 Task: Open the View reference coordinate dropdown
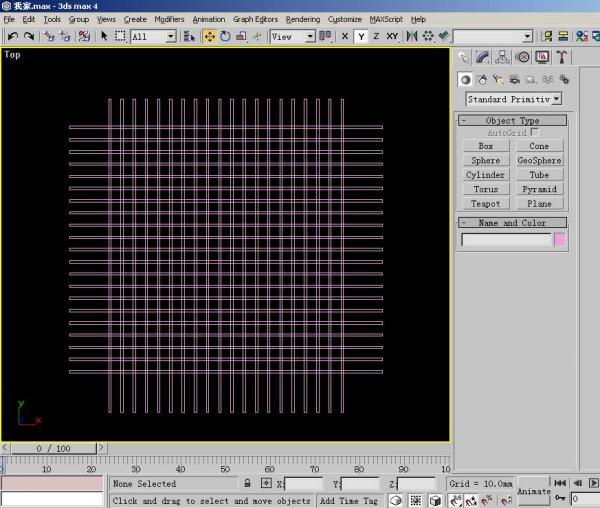tap(310, 36)
